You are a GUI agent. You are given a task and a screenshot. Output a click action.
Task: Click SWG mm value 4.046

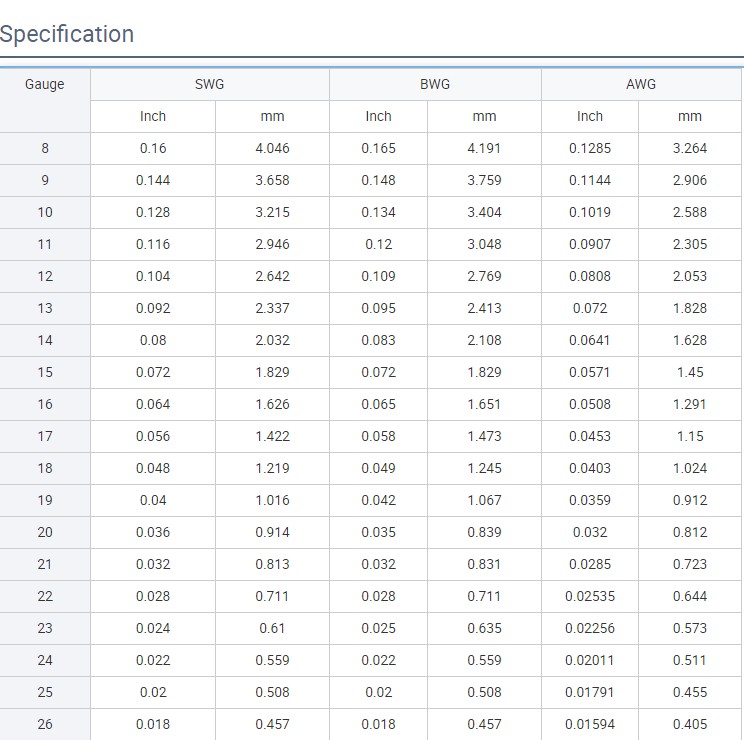tap(272, 148)
